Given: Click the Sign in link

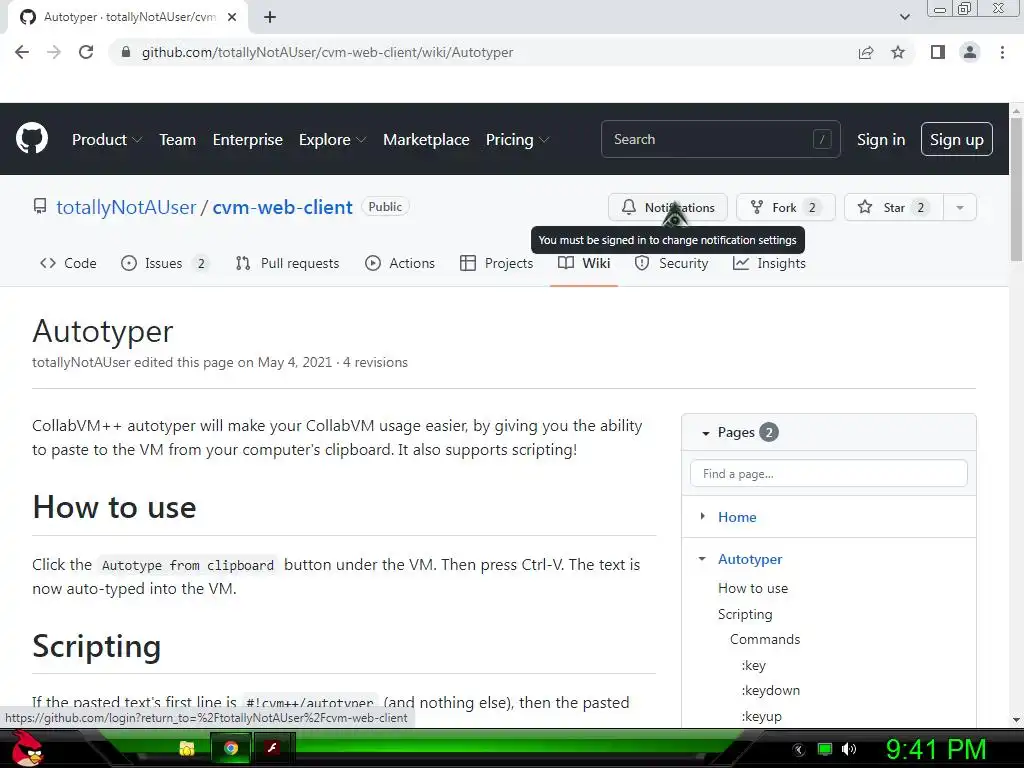Looking at the screenshot, I should coord(880,139).
